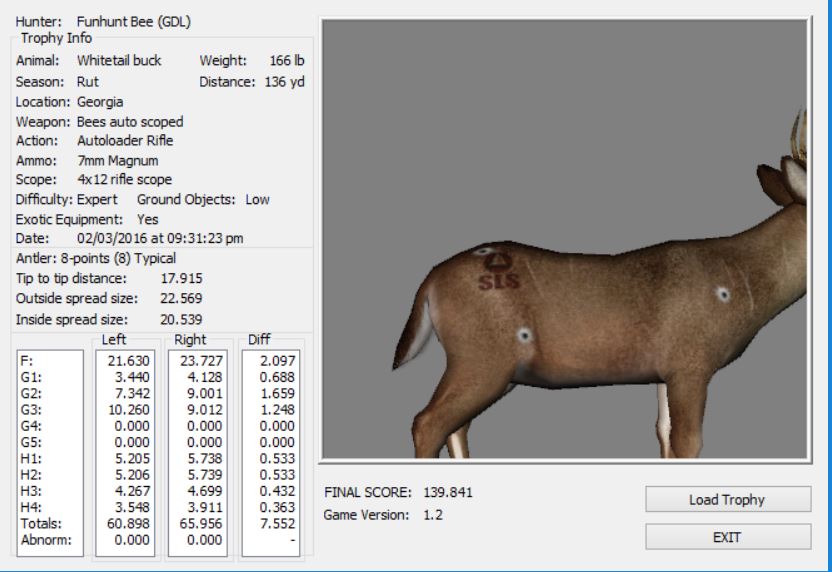This screenshot has width=832, height=572.
Task: Click the Game Version value 1.2
Action: point(435,516)
